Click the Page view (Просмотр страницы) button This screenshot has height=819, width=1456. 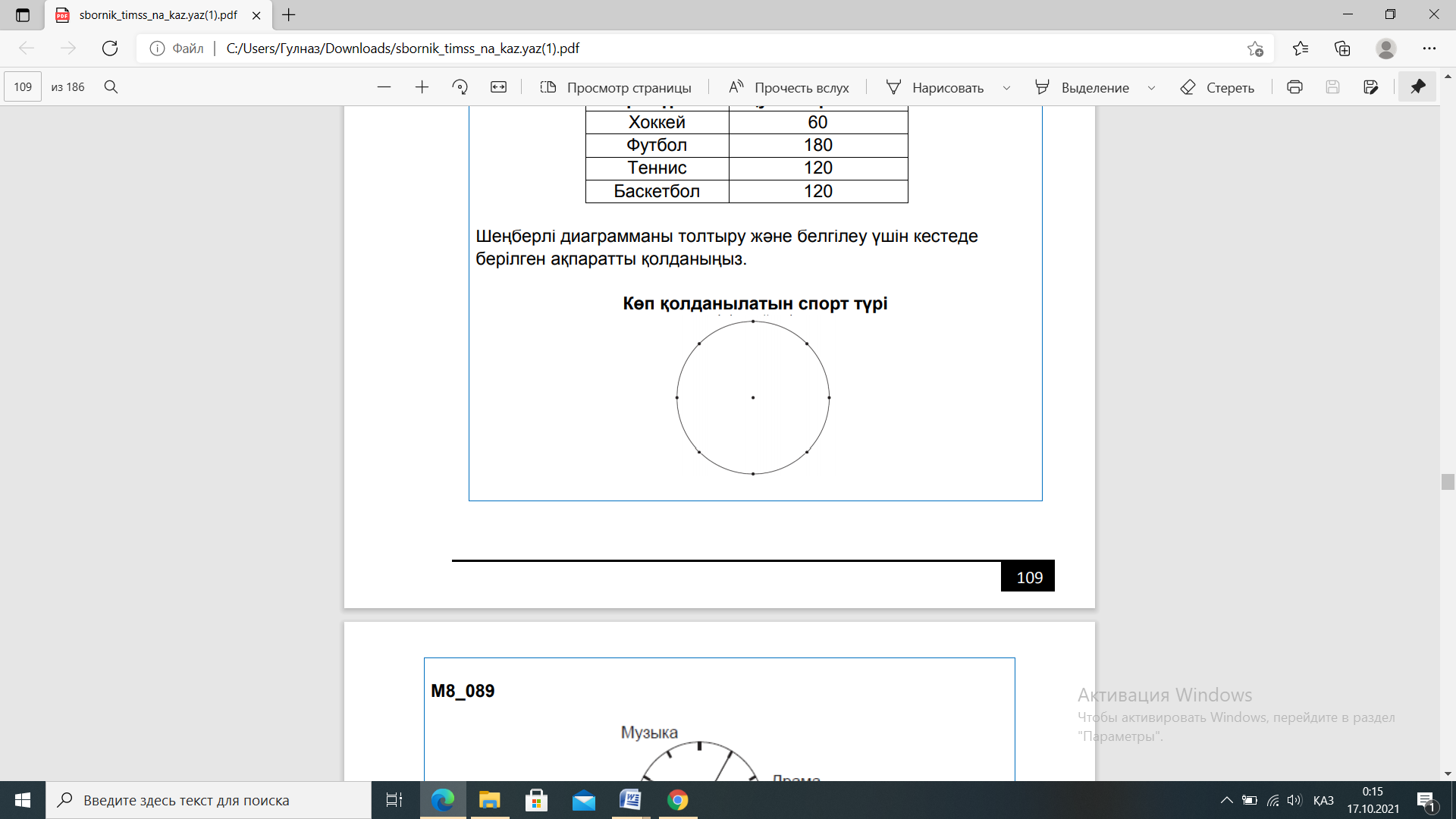[x=615, y=87]
